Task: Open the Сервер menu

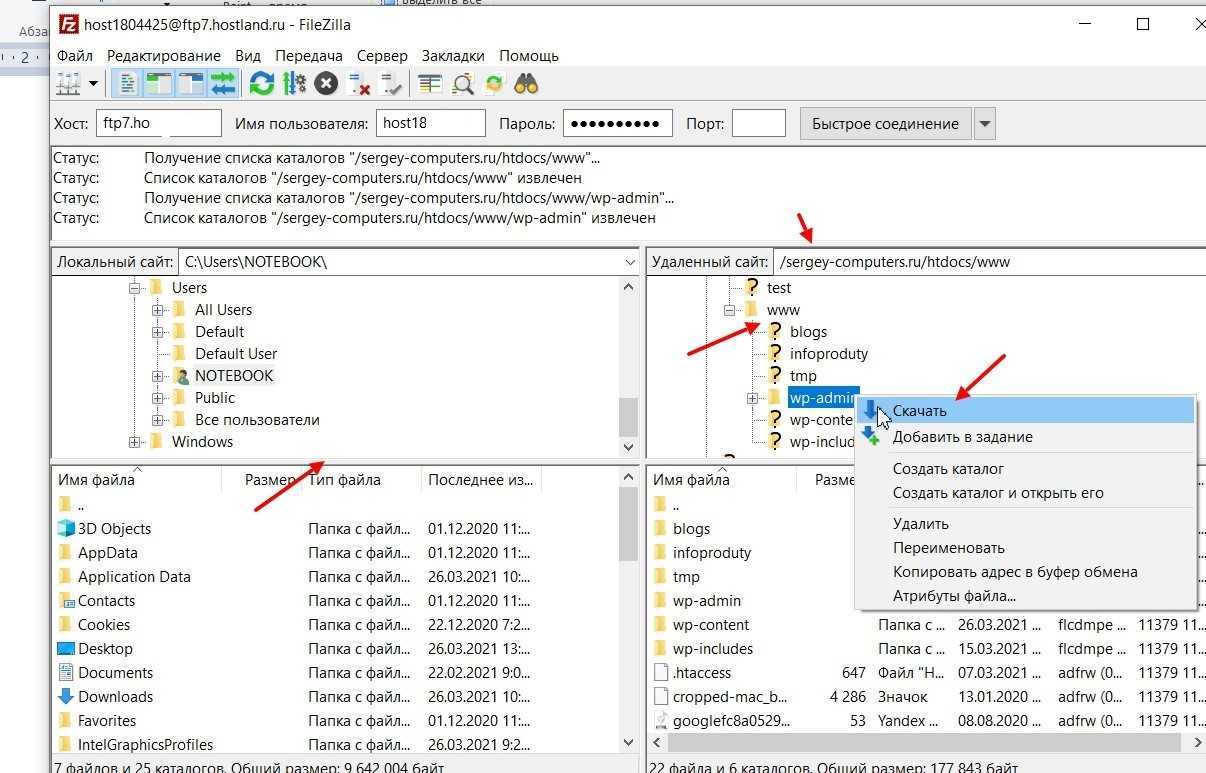Action: [382, 56]
